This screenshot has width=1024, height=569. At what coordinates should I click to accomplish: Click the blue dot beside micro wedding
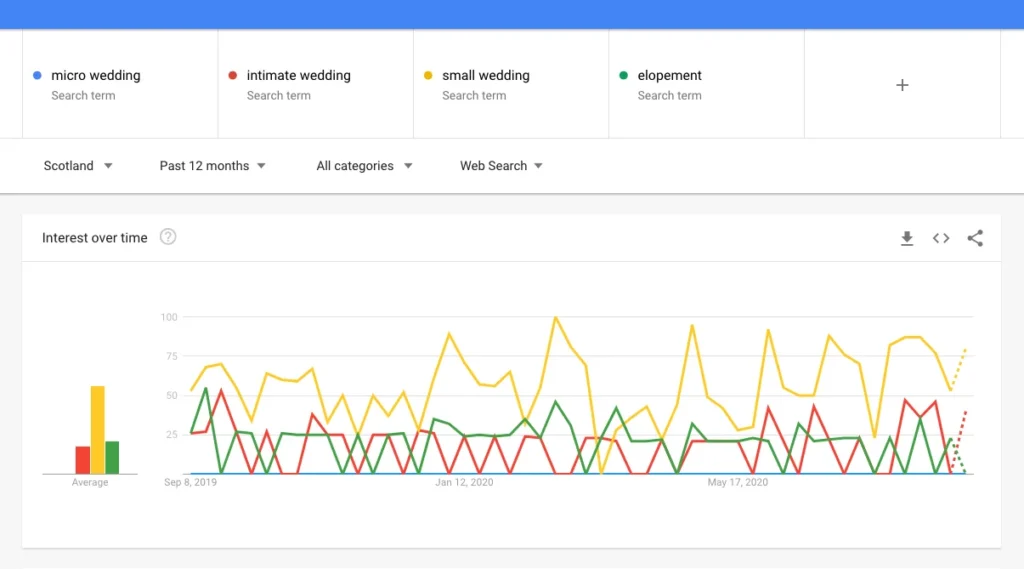[x=37, y=75]
